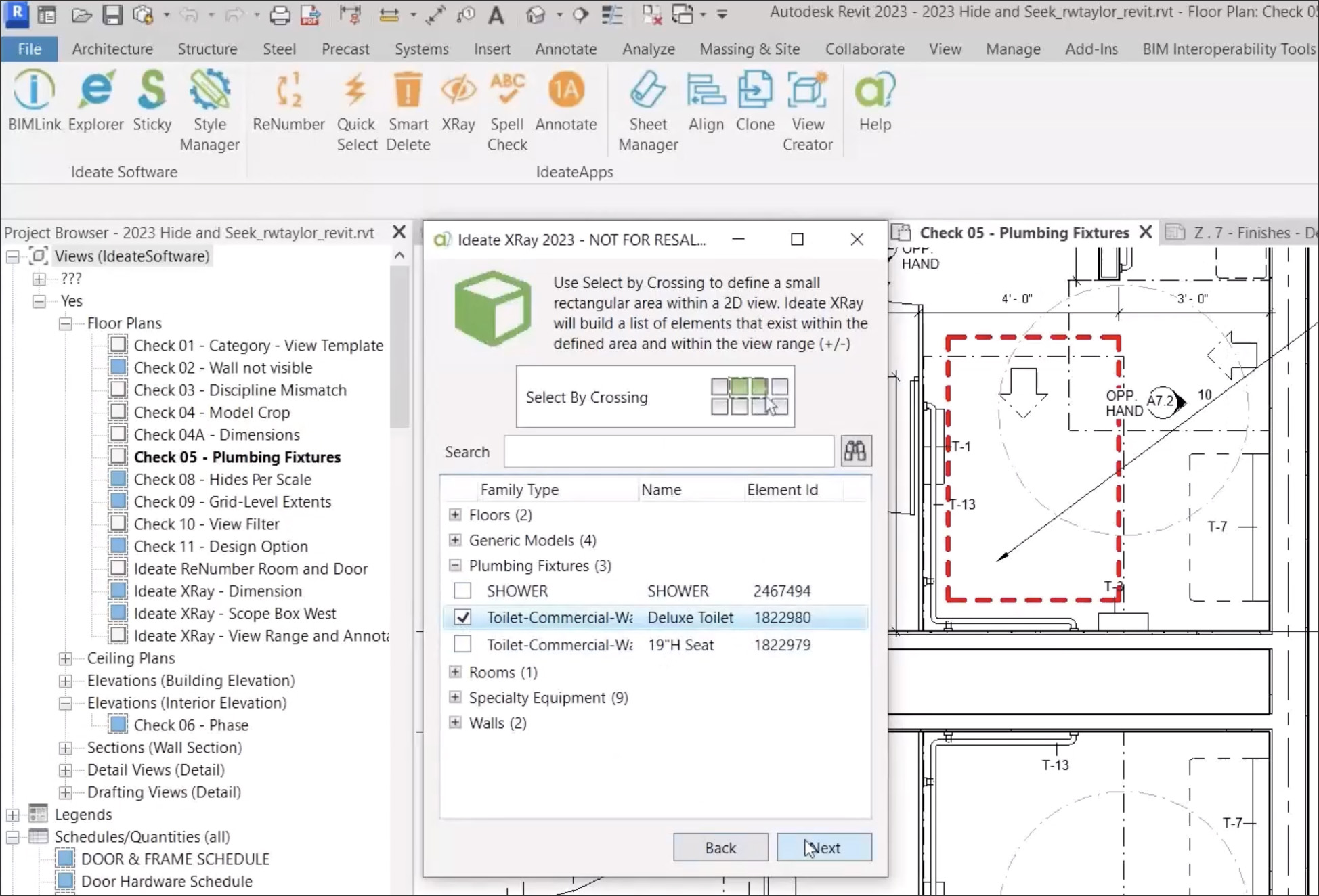The height and width of the screenshot is (896, 1319).
Task: Switch to Z.7 - Finishes view tab
Action: click(1240, 233)
